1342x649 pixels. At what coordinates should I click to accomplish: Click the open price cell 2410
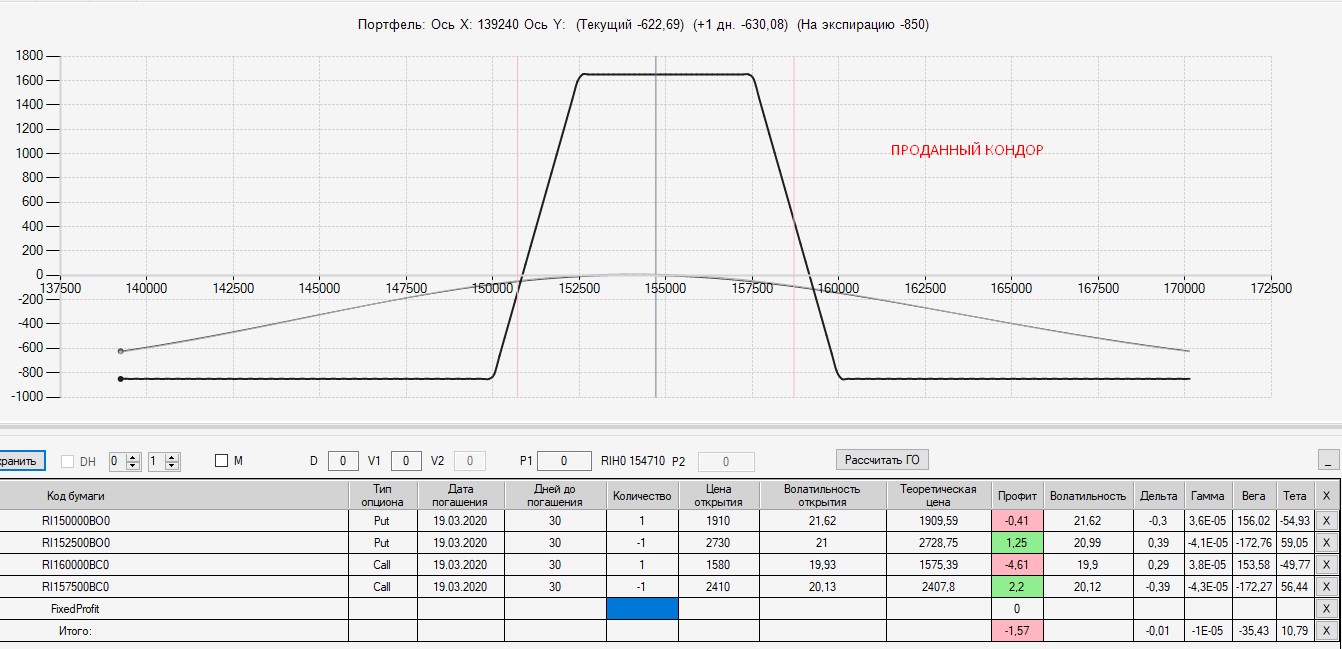tap(718, 587)
